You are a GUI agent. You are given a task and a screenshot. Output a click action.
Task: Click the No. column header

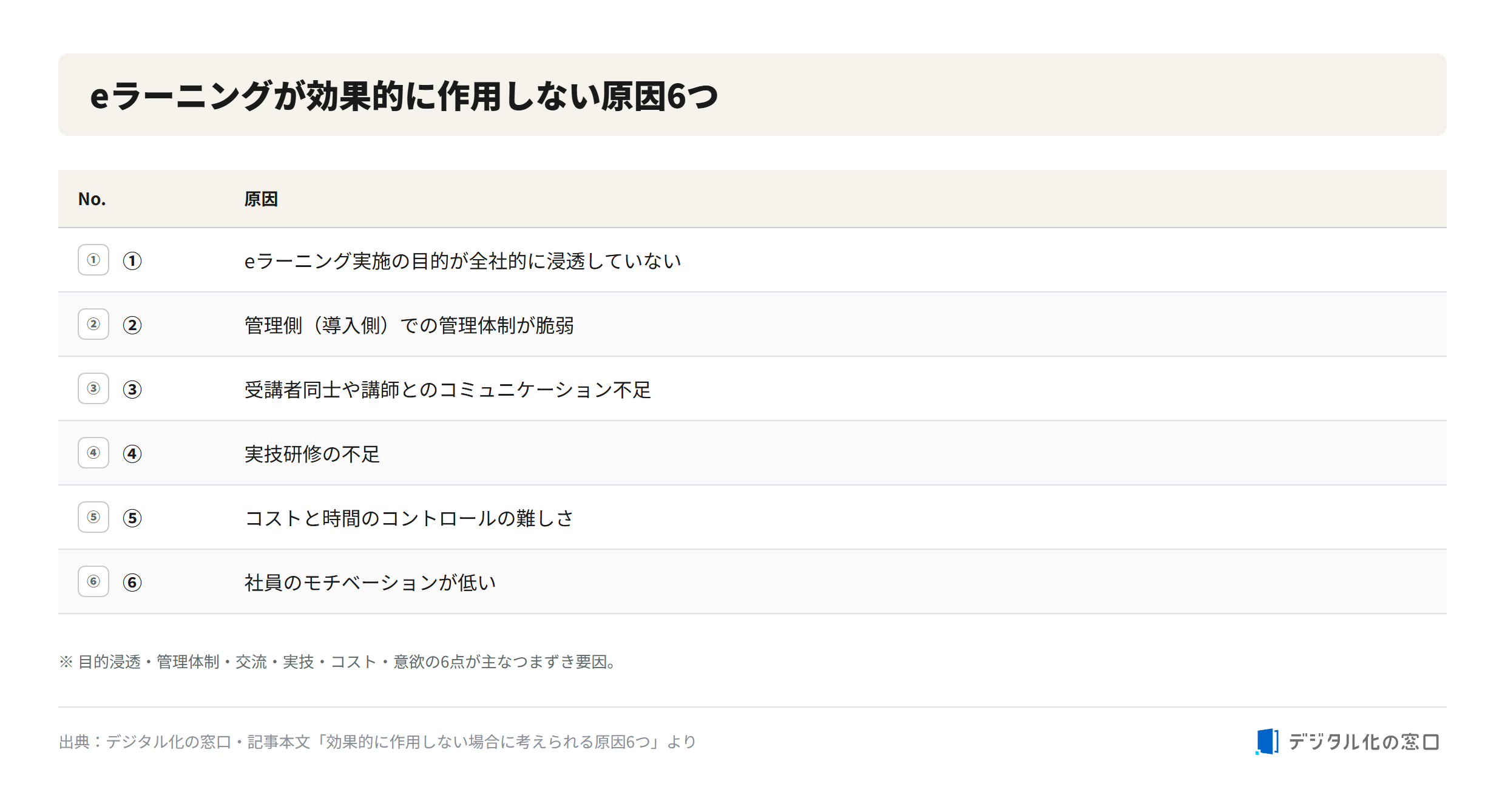pos(92,199)
